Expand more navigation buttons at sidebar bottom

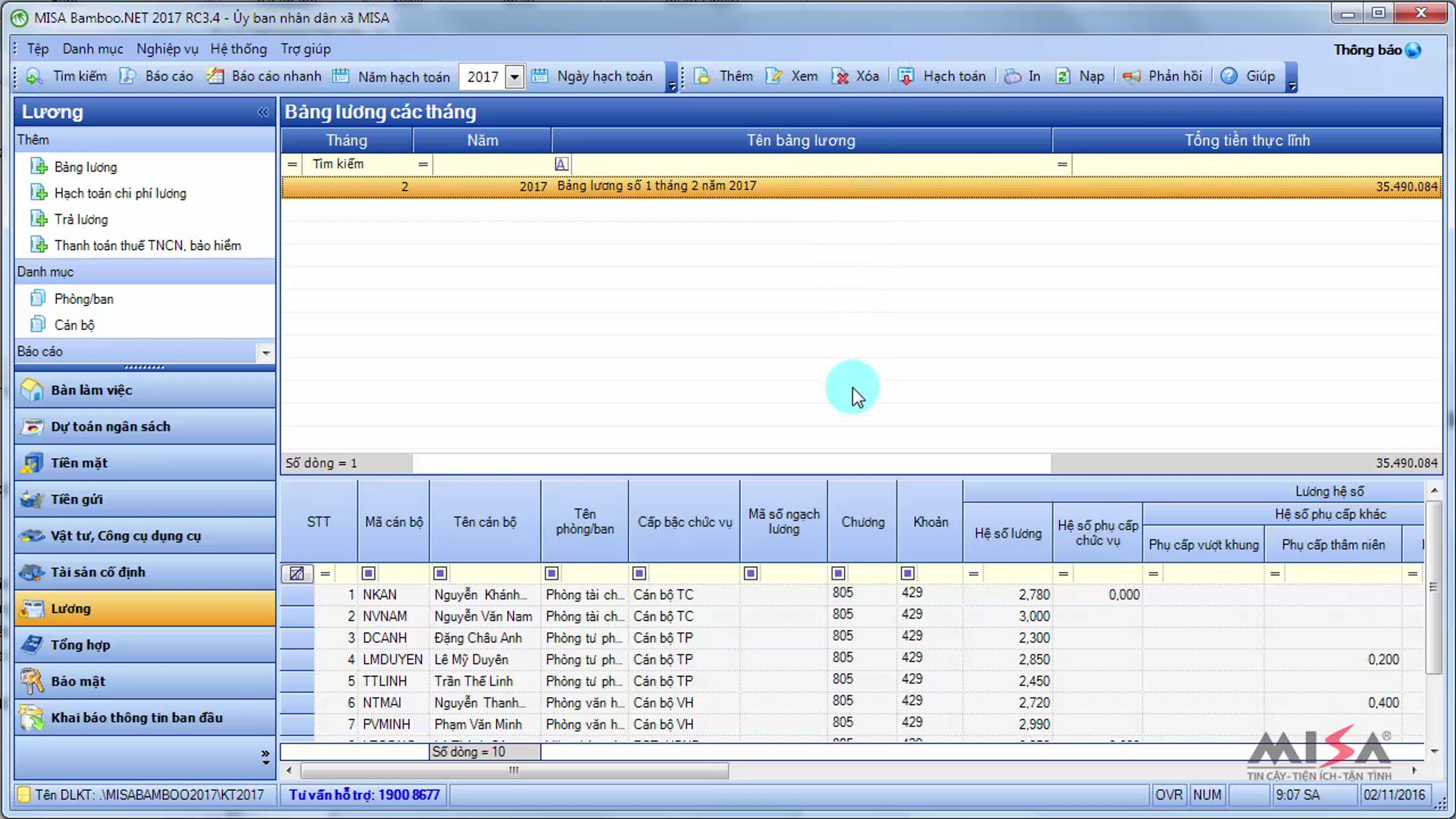coord(265,757)
